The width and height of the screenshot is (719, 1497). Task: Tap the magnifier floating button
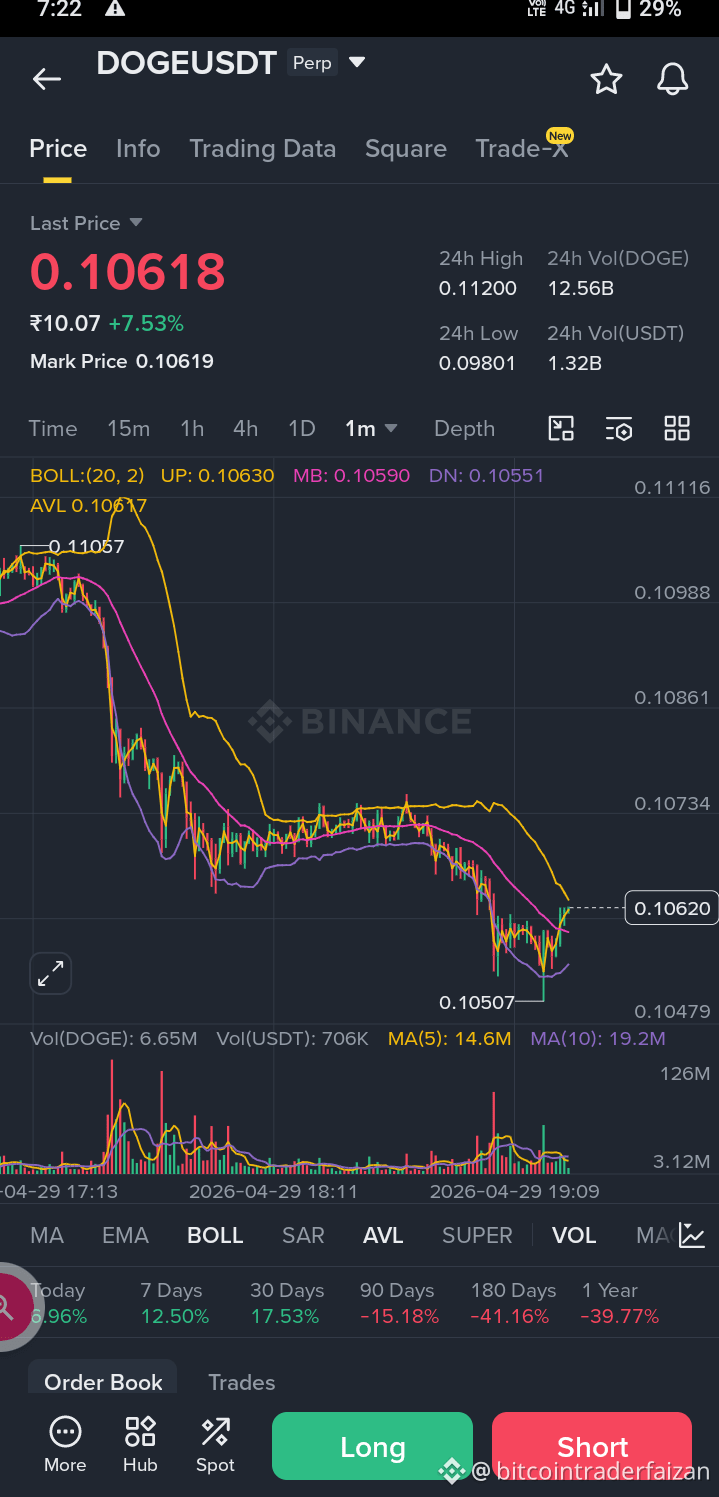(8, 1306)
